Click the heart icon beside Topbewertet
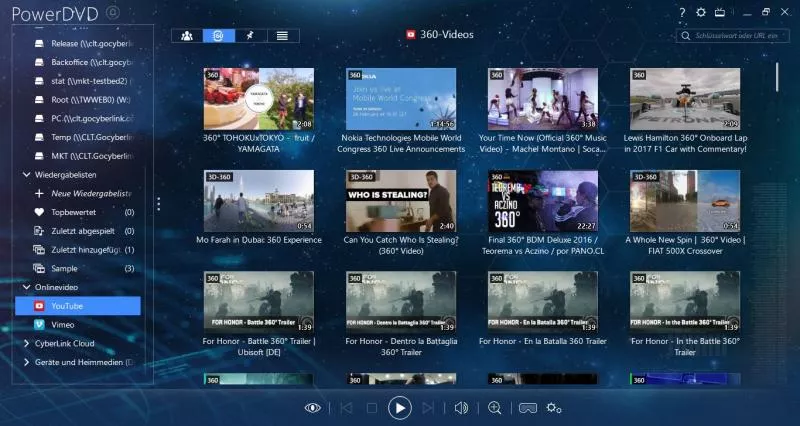 [x=39, y=212]
